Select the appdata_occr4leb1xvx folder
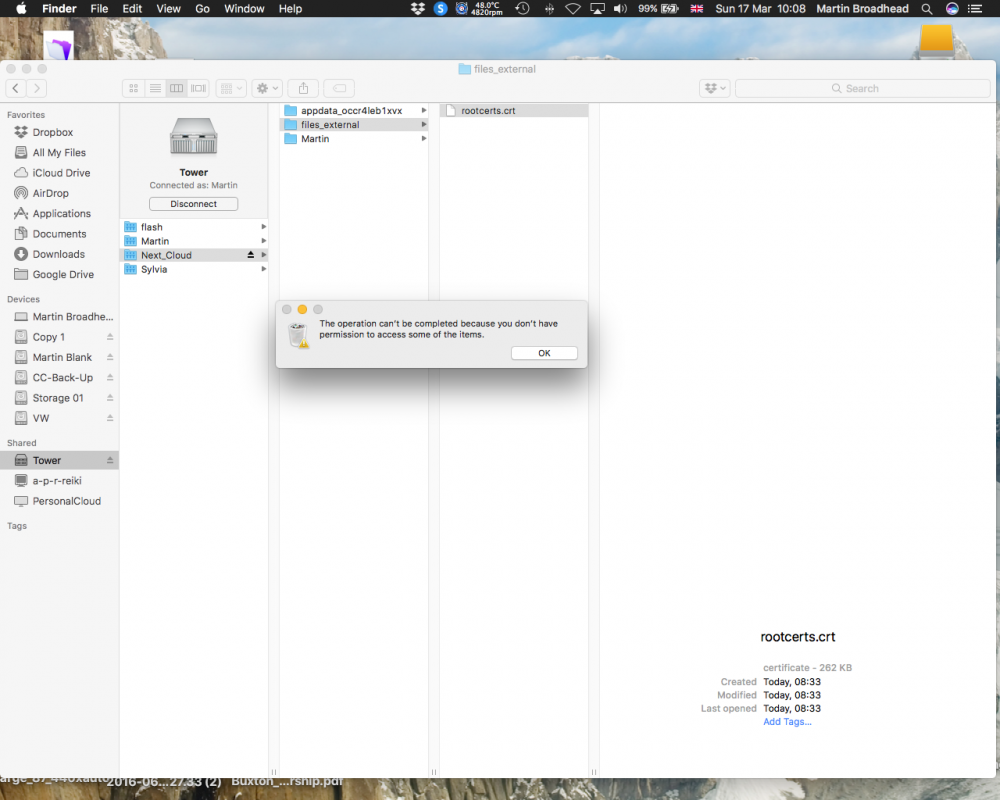Screen dimensions: 1000x800 354,110
